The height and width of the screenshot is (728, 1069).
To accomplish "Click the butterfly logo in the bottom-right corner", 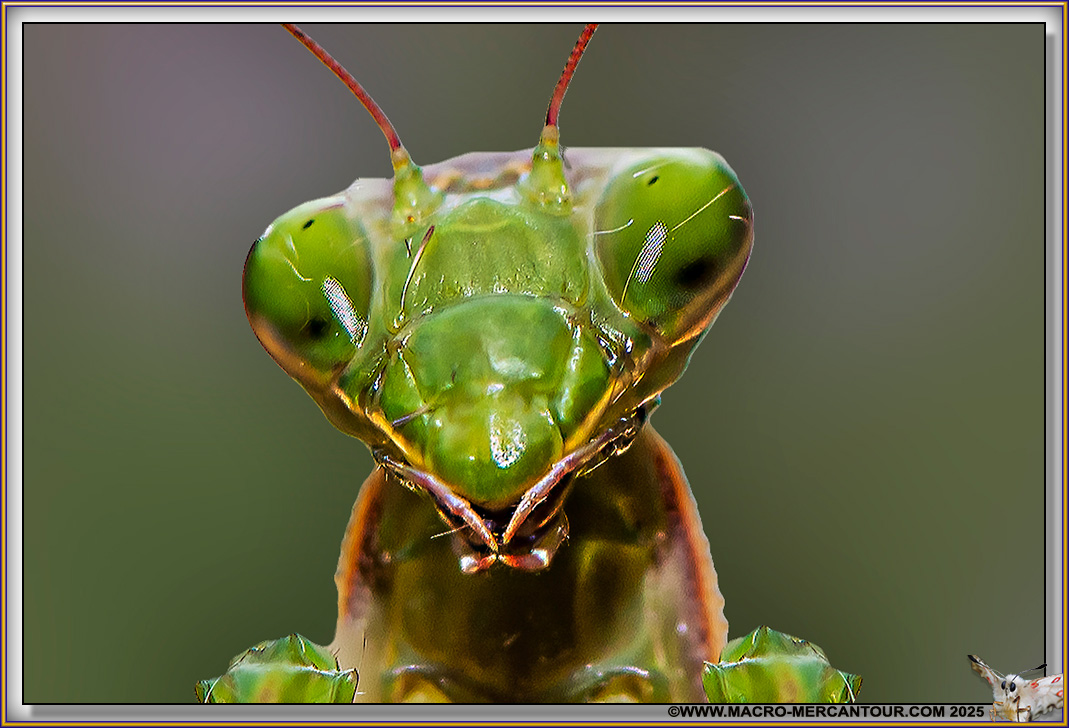I will (x=1020, y=688).
